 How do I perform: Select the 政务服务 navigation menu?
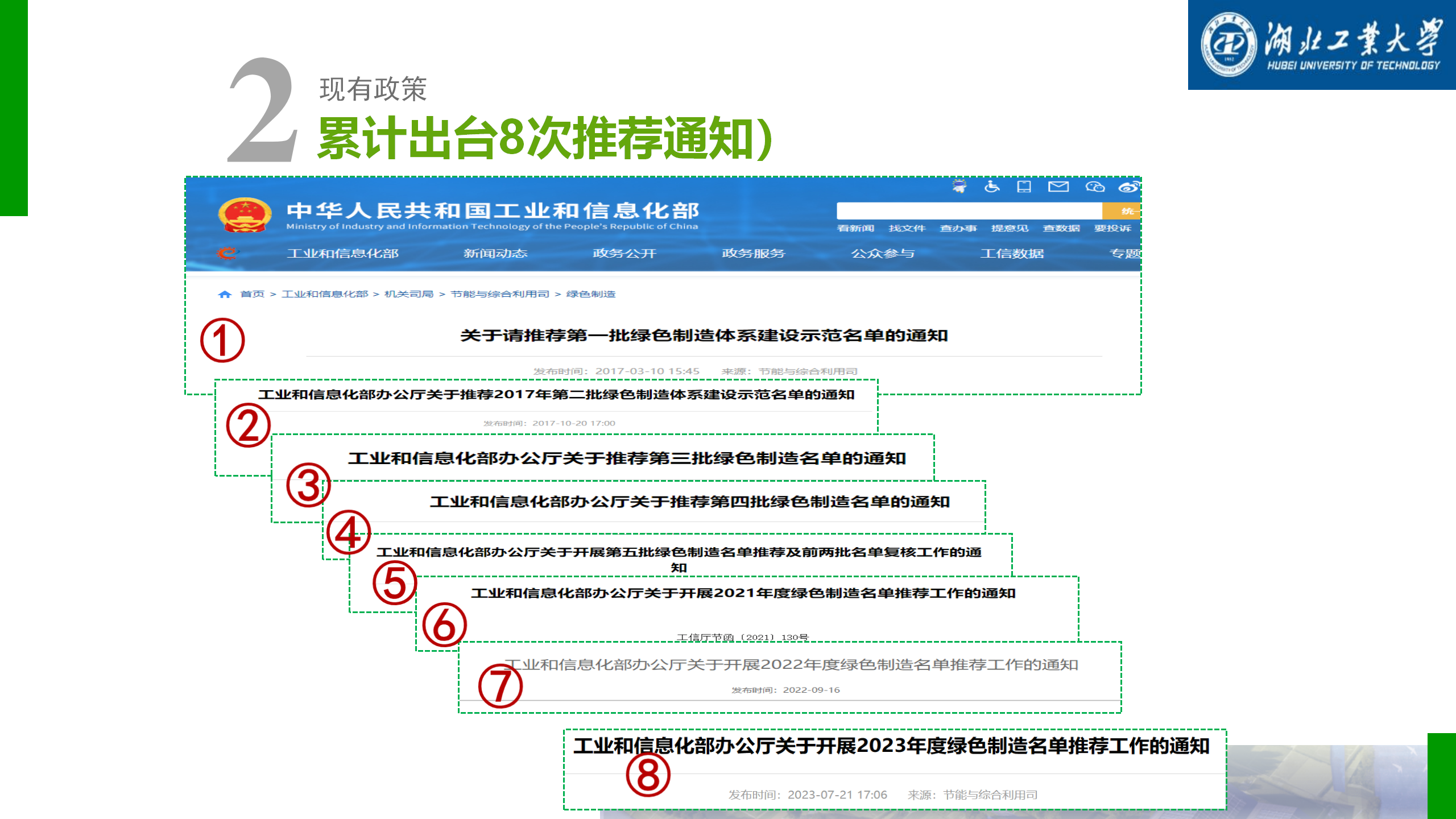[754, 253]
